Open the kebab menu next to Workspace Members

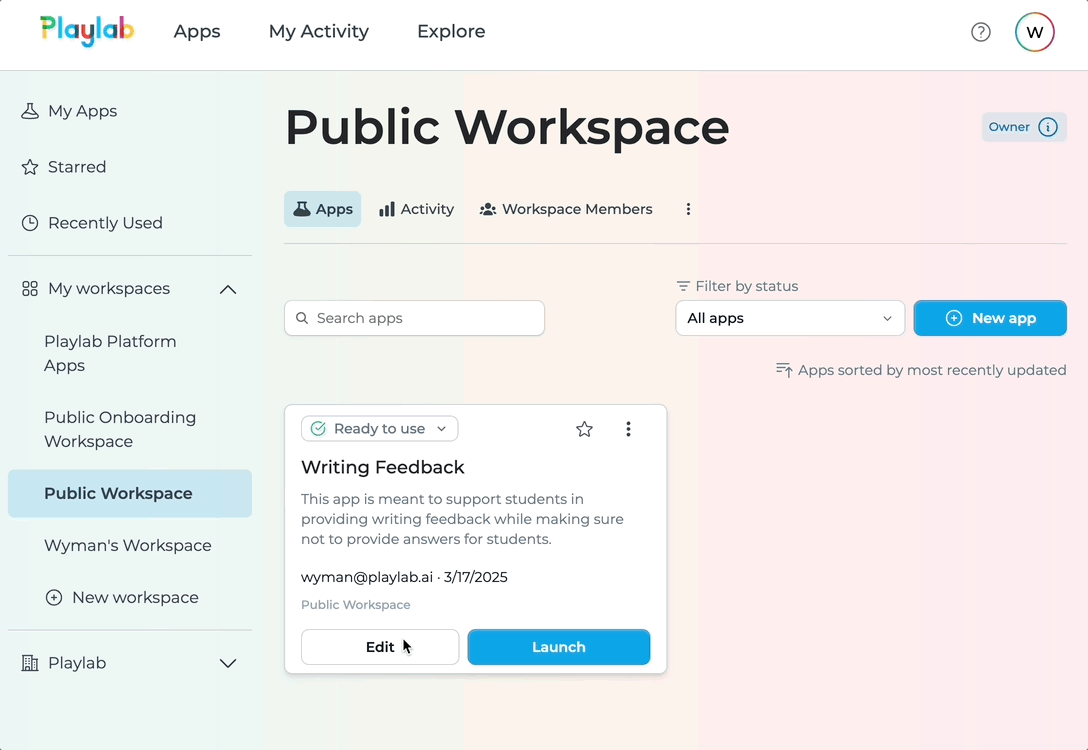688,209
